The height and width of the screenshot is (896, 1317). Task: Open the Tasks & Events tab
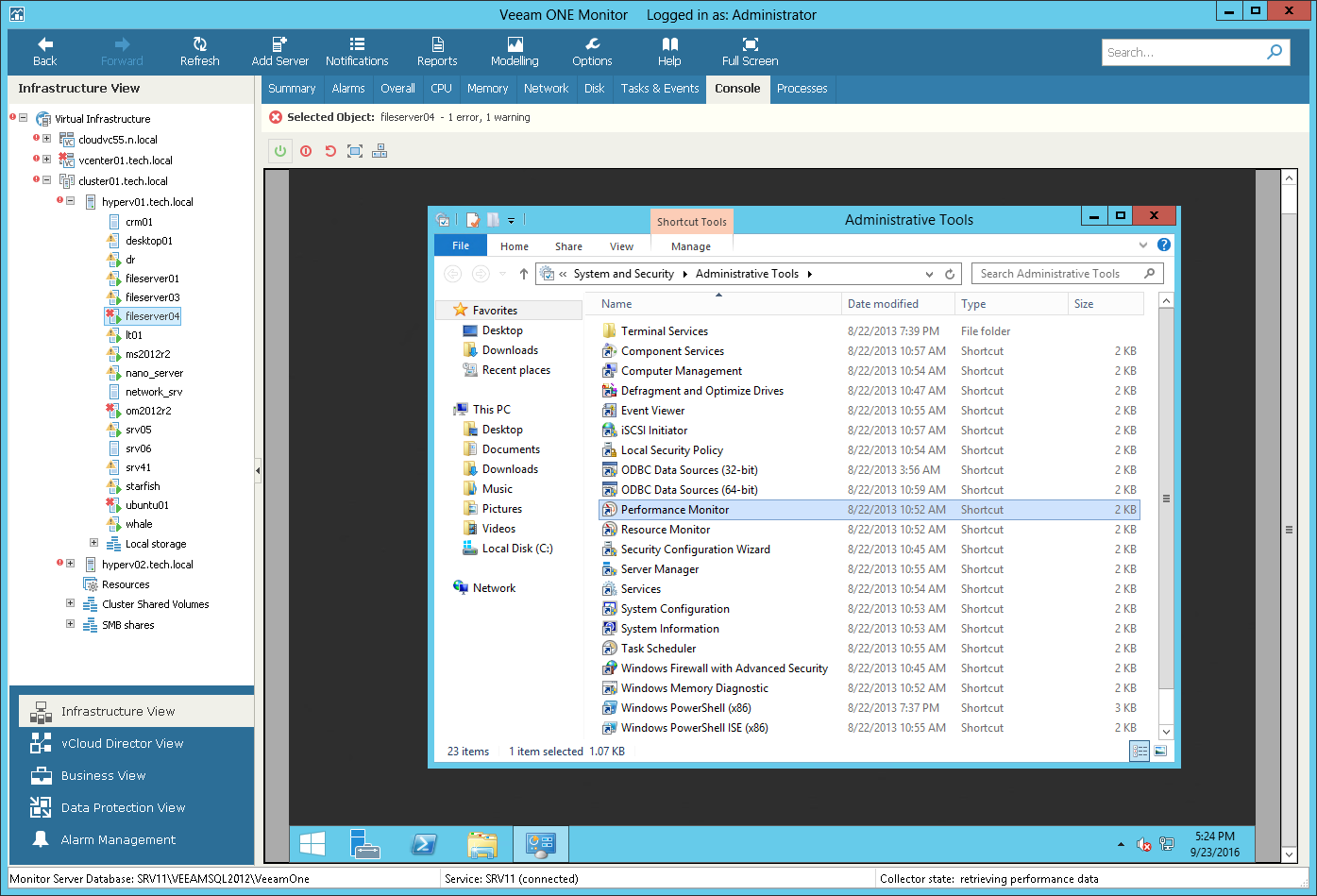[660, 89]
